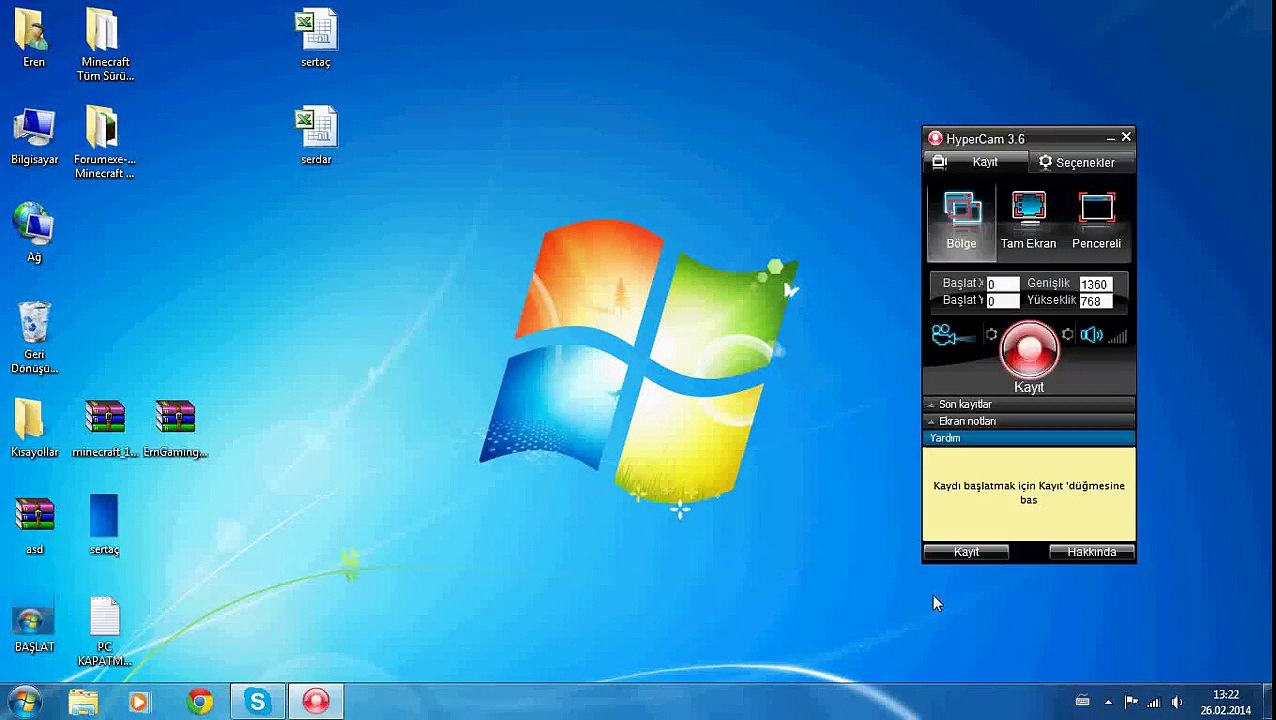Collapse the Yardım section header

point(1028,438)
